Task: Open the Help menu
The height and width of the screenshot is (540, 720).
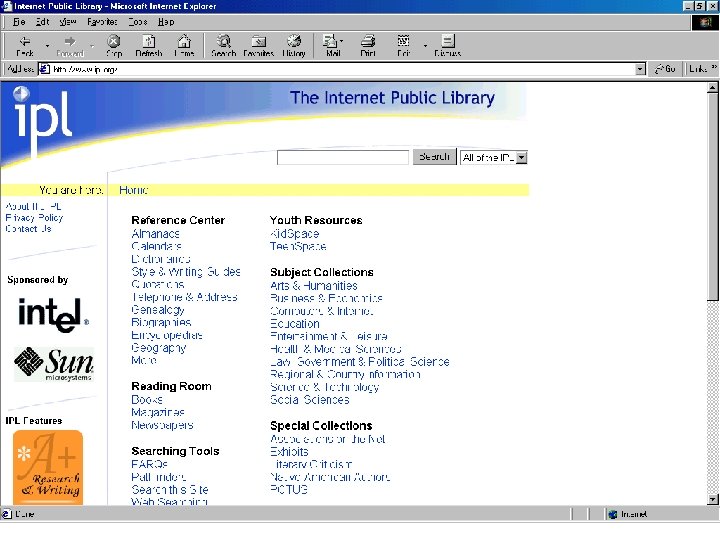Action: pyautogui.click(x=166, y=22)
